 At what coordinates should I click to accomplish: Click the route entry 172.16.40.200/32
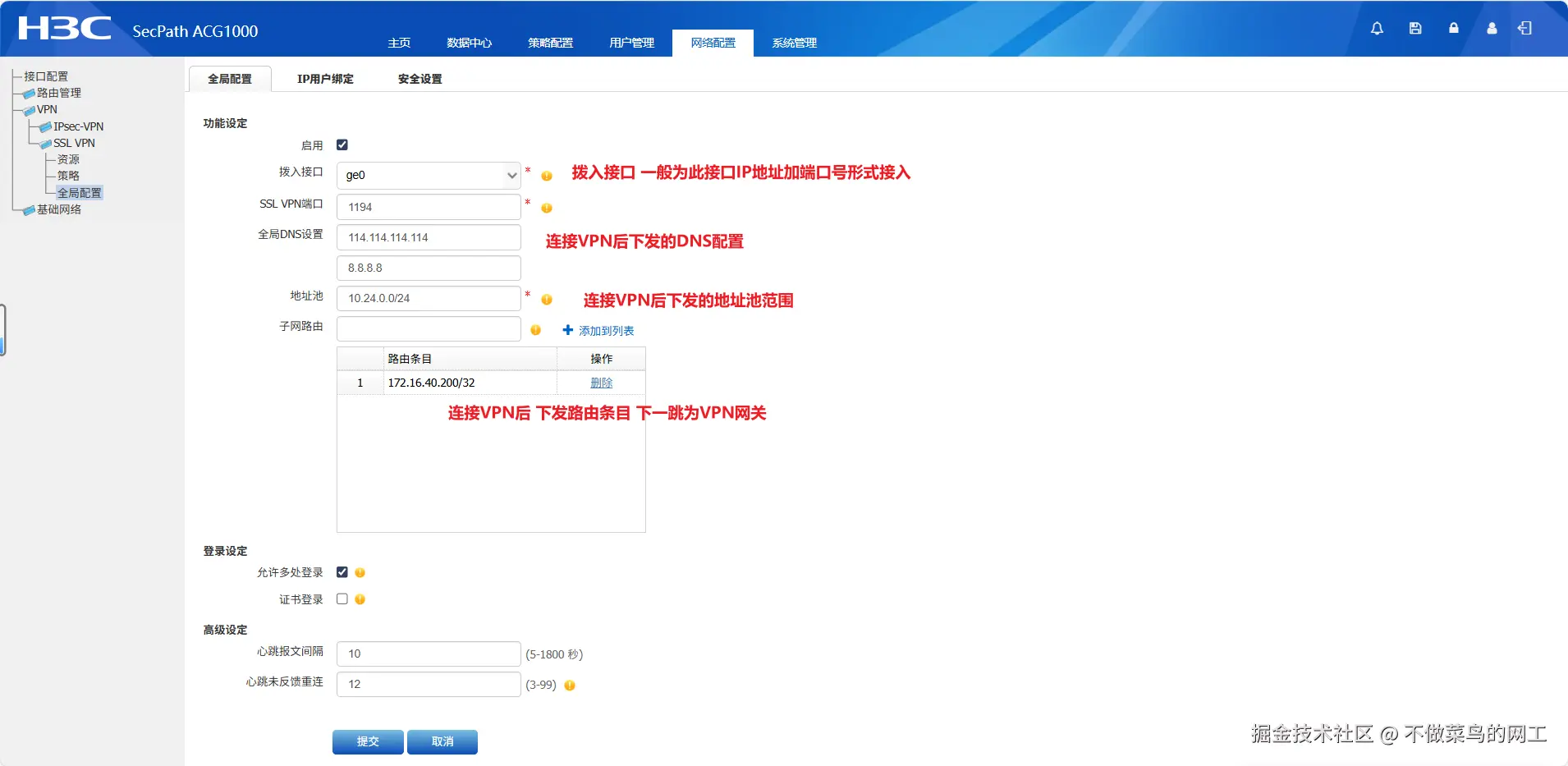click(x=432, y=383)
